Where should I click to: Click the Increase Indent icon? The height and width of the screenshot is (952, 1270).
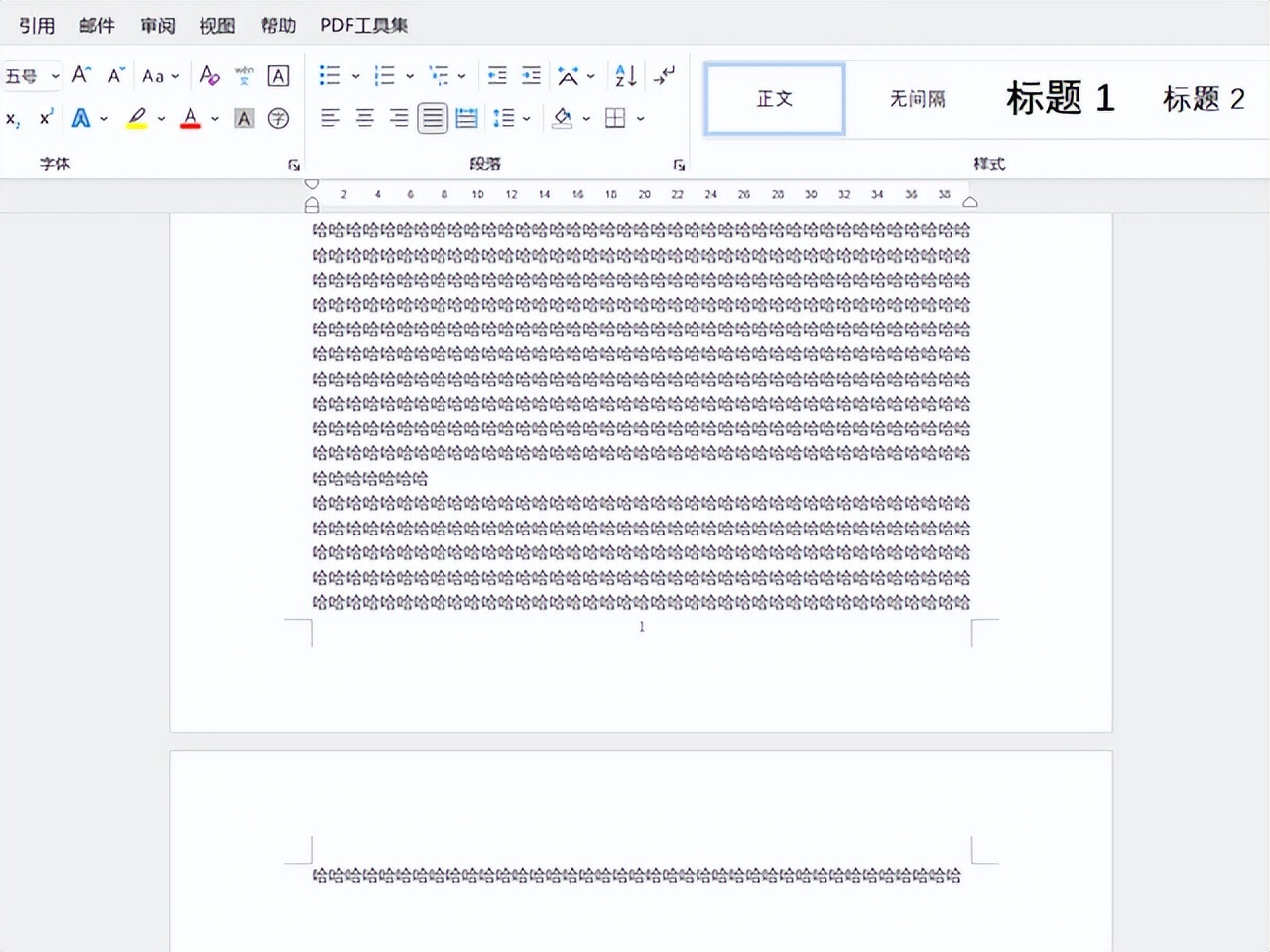pyautogui.click(x=531, y=75)
